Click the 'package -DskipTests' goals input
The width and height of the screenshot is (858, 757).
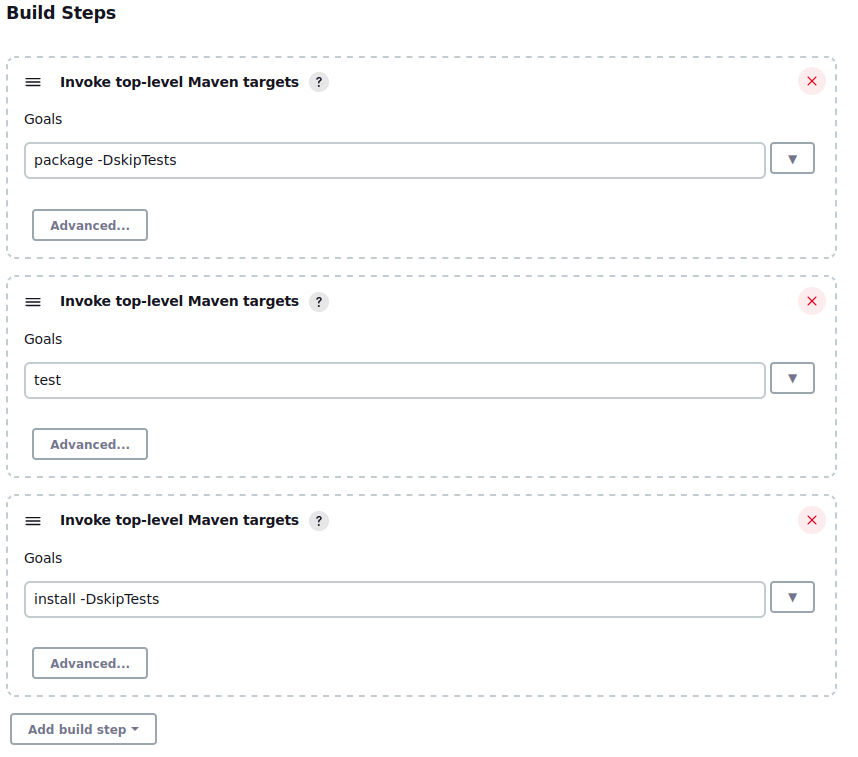[x=394, y=160]
